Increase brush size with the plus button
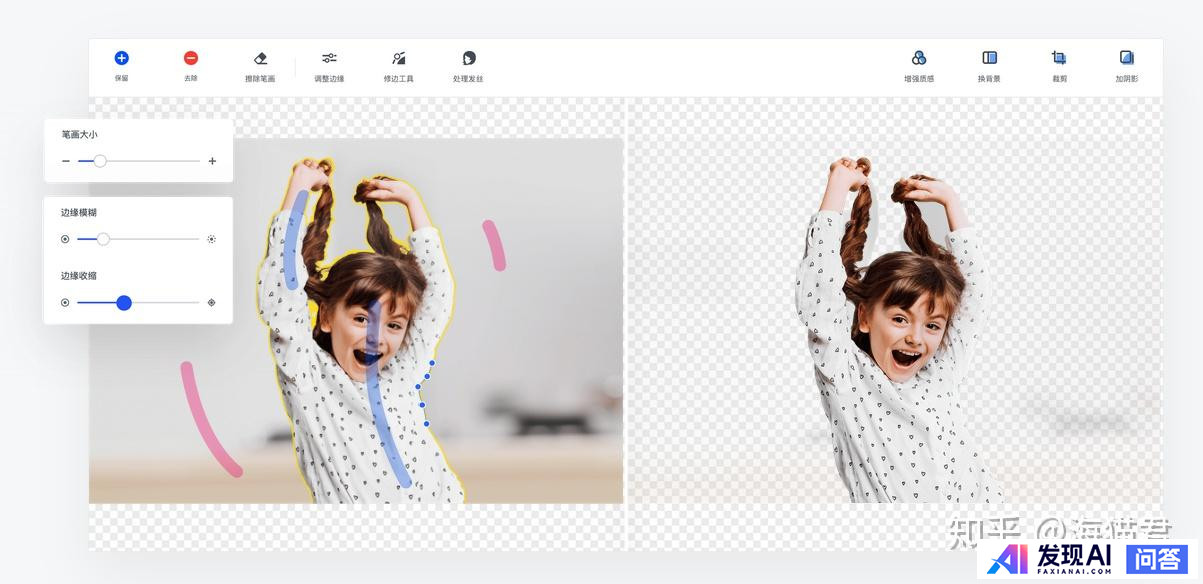This screenshot has width=1203, height=584. 212,161
